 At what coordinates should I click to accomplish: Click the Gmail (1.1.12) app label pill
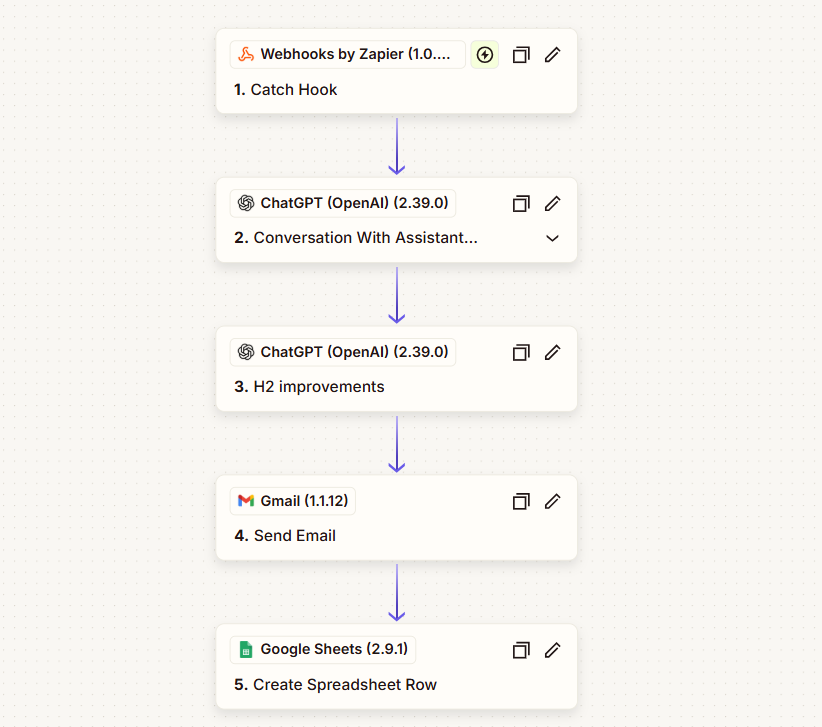[x=292, y=501]
